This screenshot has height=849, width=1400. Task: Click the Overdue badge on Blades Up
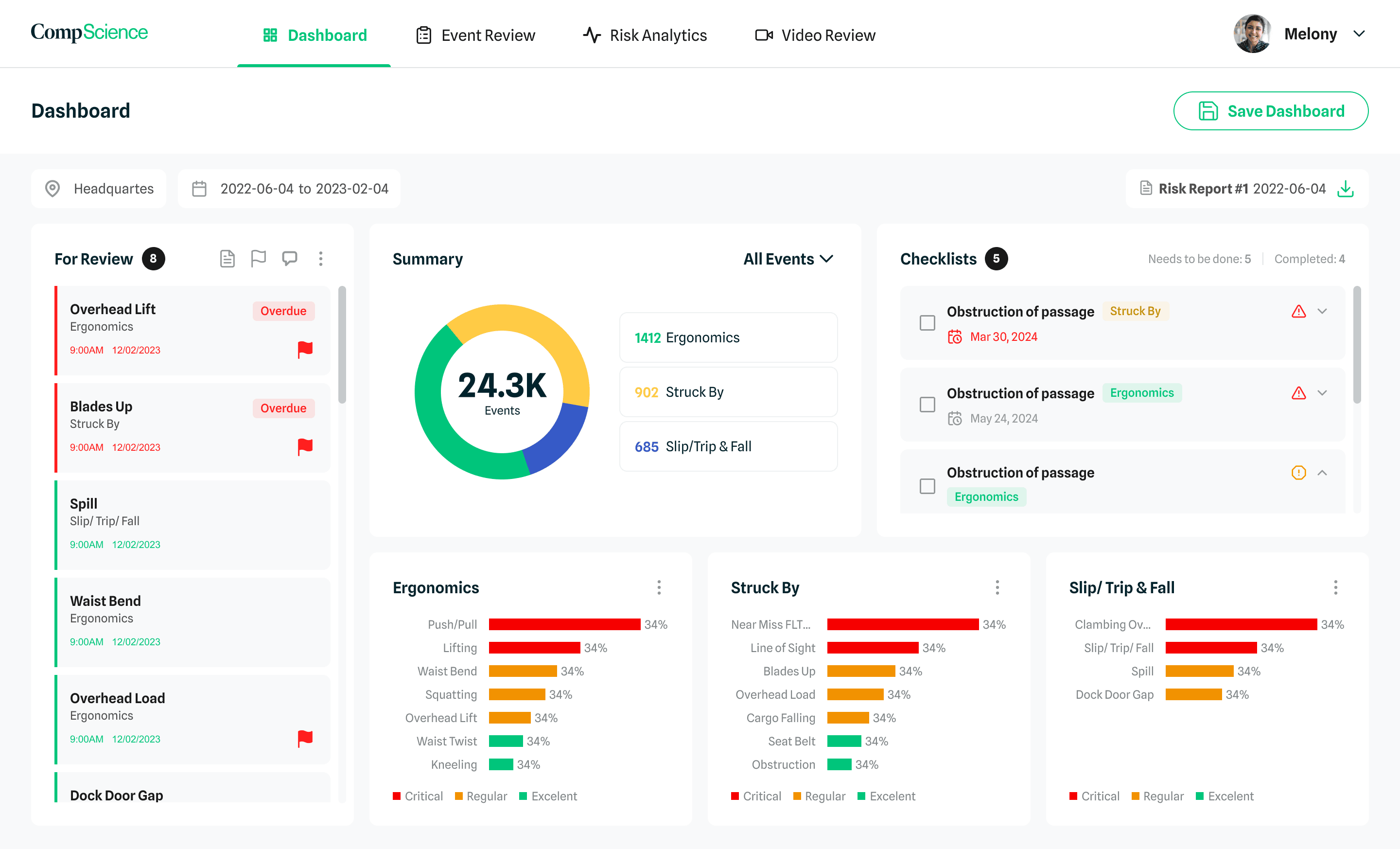click(x=283, y=408)
